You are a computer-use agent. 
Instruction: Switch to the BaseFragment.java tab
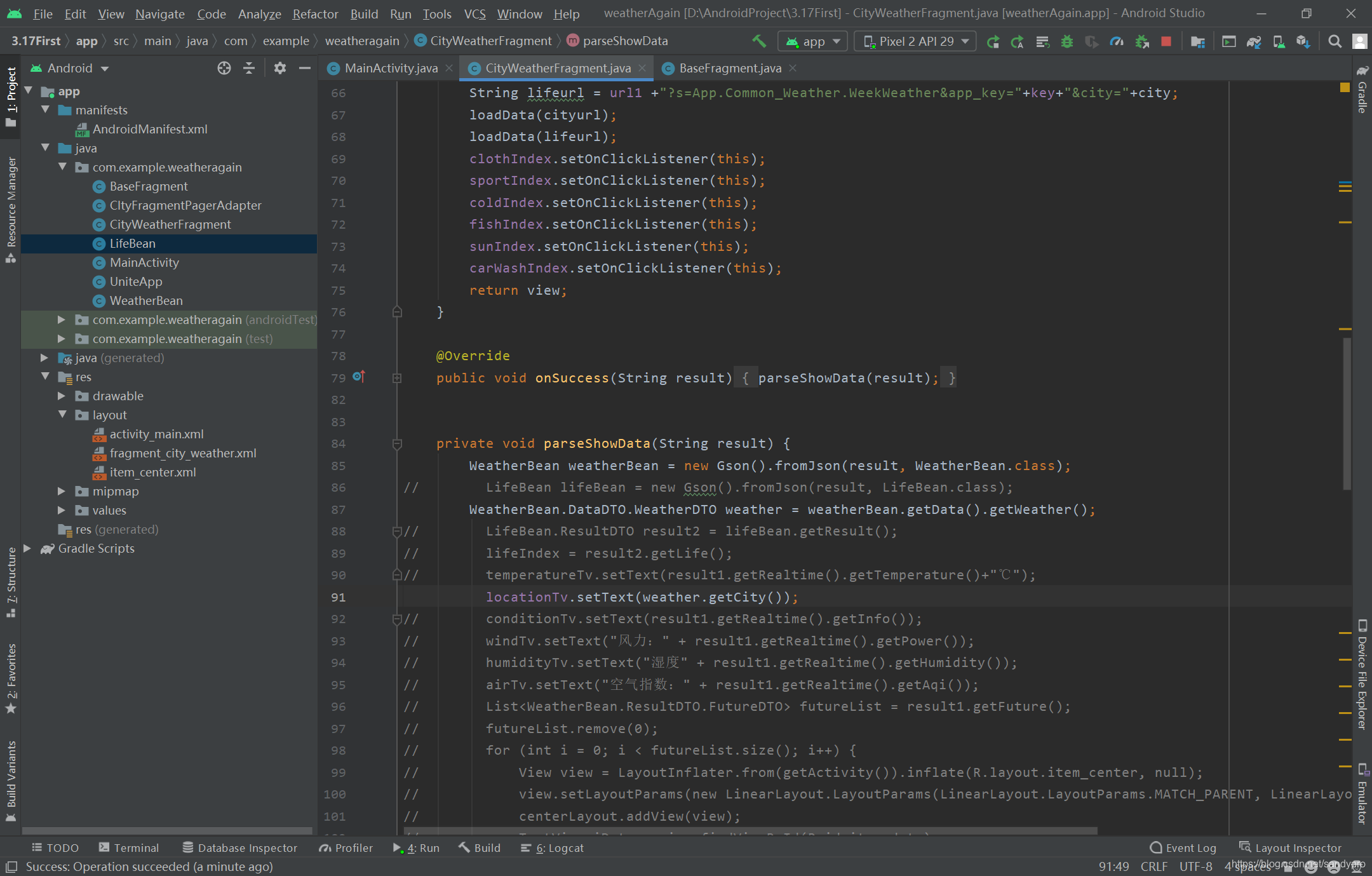[729, 68]
